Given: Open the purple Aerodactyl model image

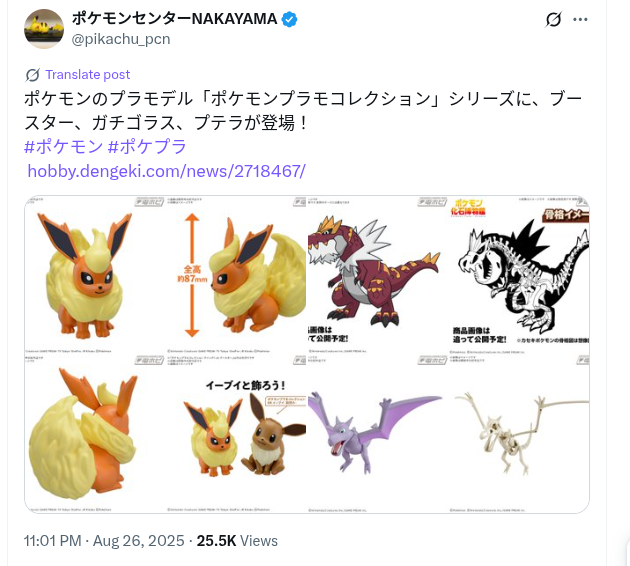Looking at the screenshot, I should click(377, 434).
